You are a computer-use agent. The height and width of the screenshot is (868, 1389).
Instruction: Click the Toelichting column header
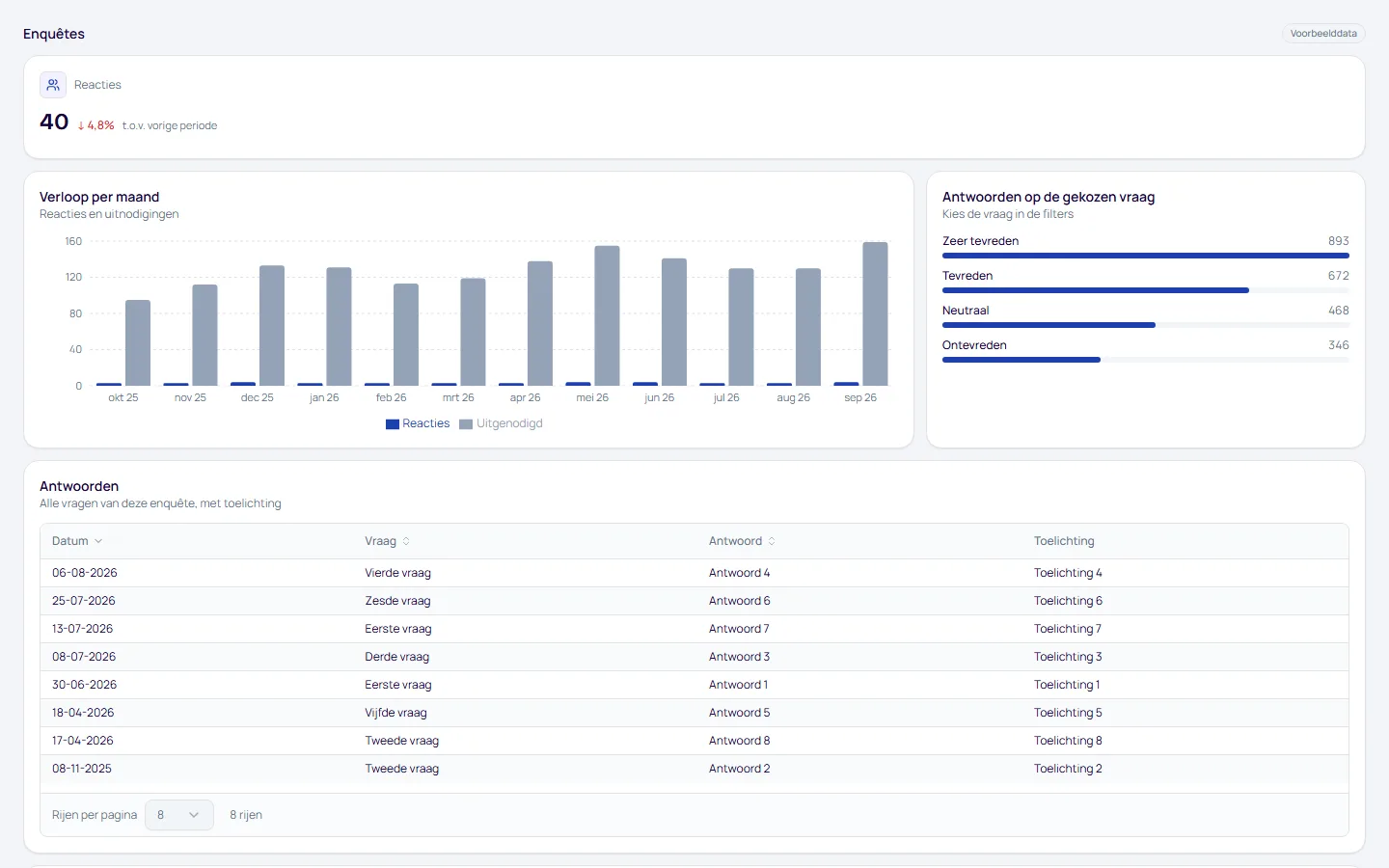point(1064,541)
